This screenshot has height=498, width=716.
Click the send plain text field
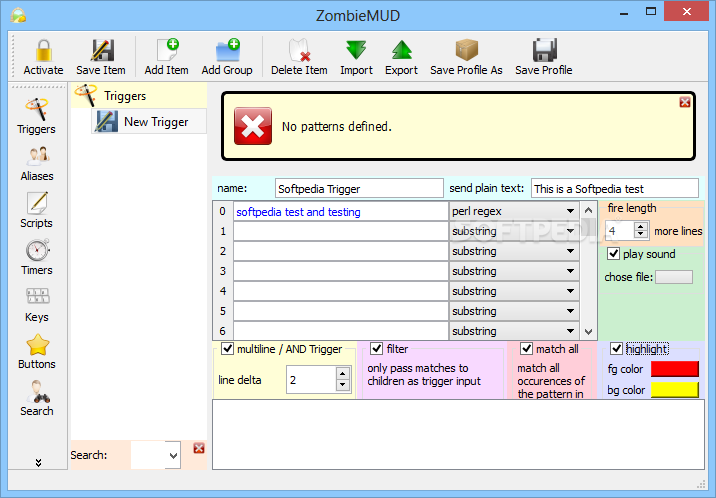click(615, 189)
